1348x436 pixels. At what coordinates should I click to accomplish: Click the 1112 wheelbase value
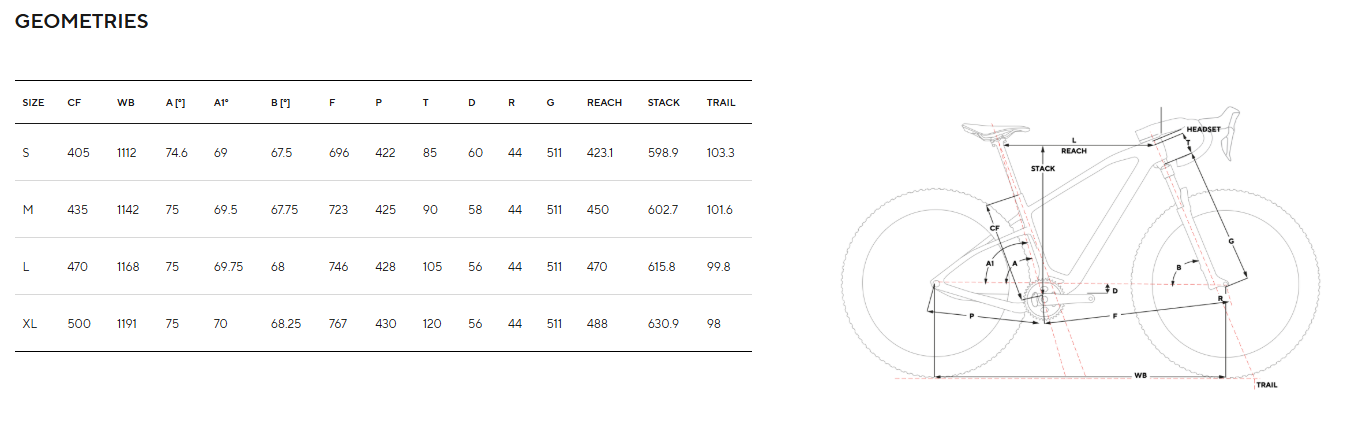tap(128, 152)
